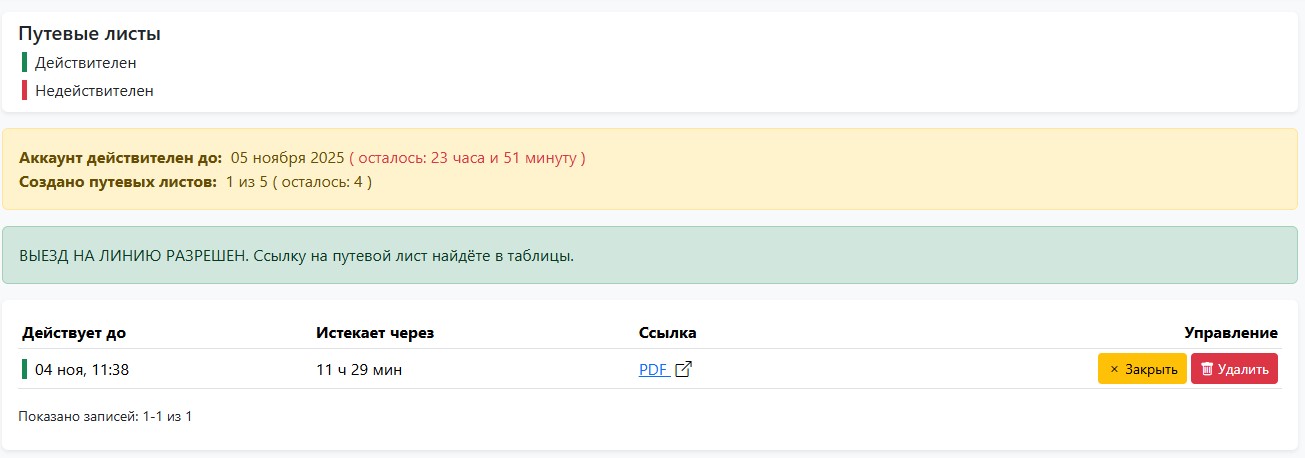
Task: Click the green status bar in table row
Action: coord(24,369)
